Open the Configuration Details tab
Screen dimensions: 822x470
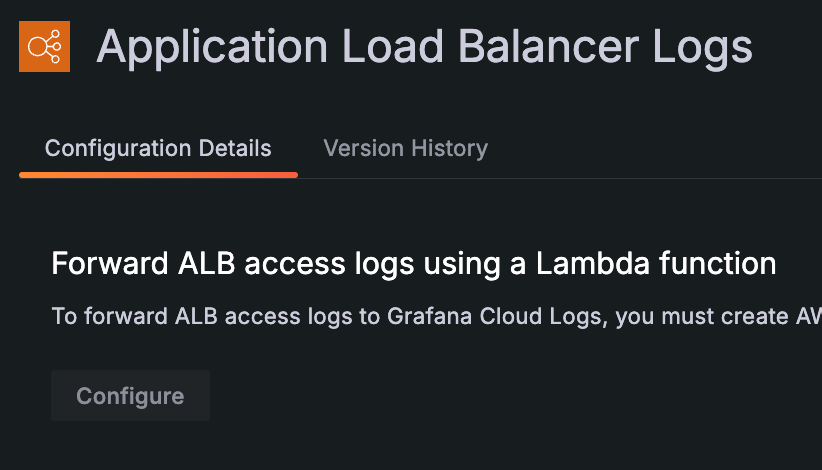(x=158, y=149)
